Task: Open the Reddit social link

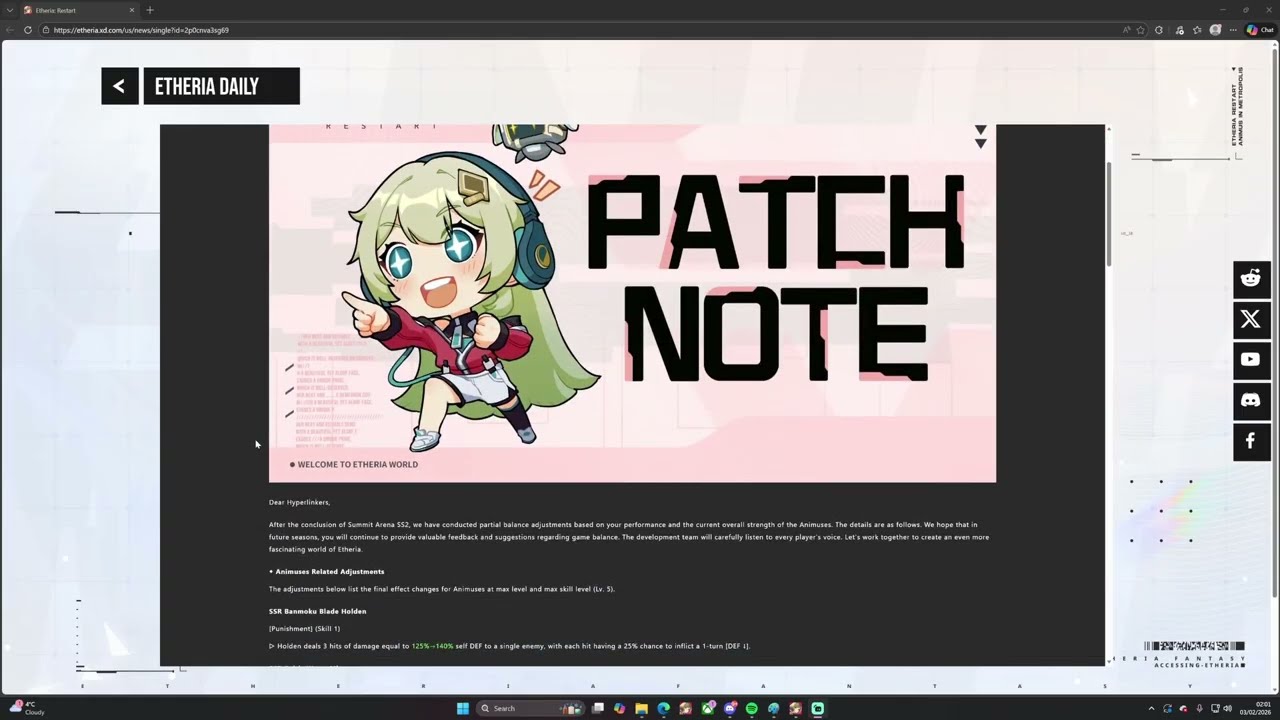Action: click(x=1251, y=278)
